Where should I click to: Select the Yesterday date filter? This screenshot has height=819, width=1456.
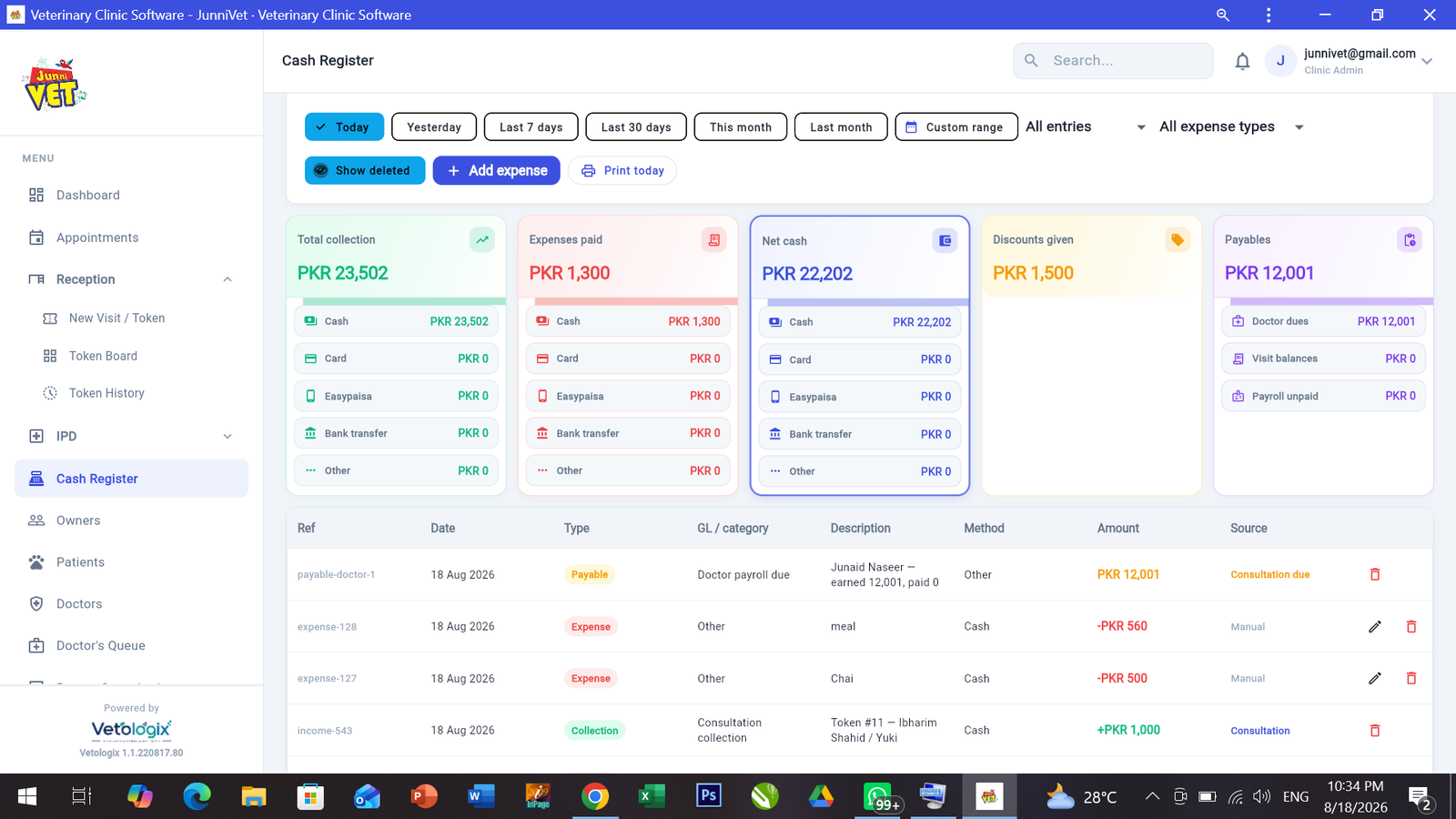[x=434, y=126]
